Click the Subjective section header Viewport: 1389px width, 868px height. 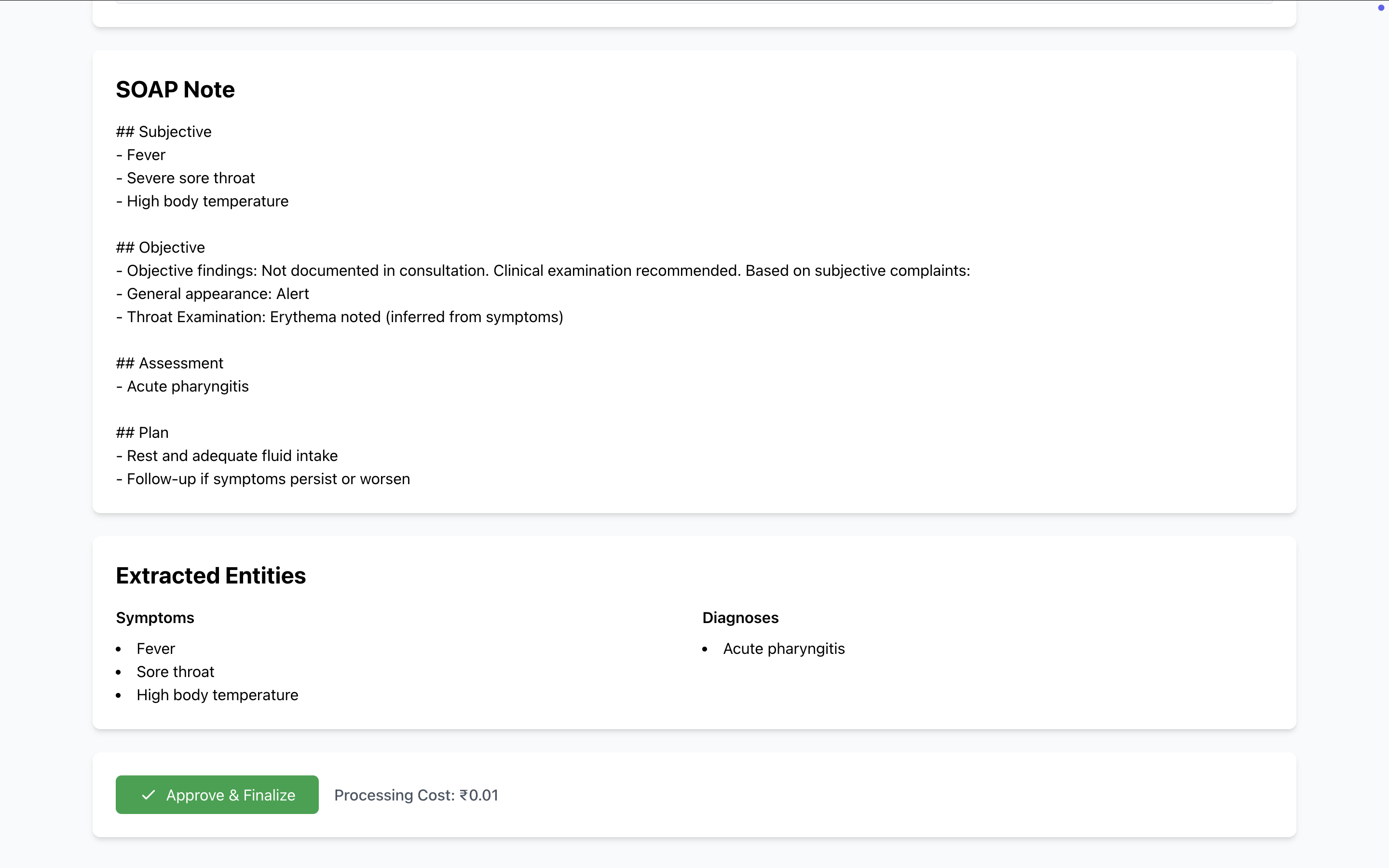point(163,132)
